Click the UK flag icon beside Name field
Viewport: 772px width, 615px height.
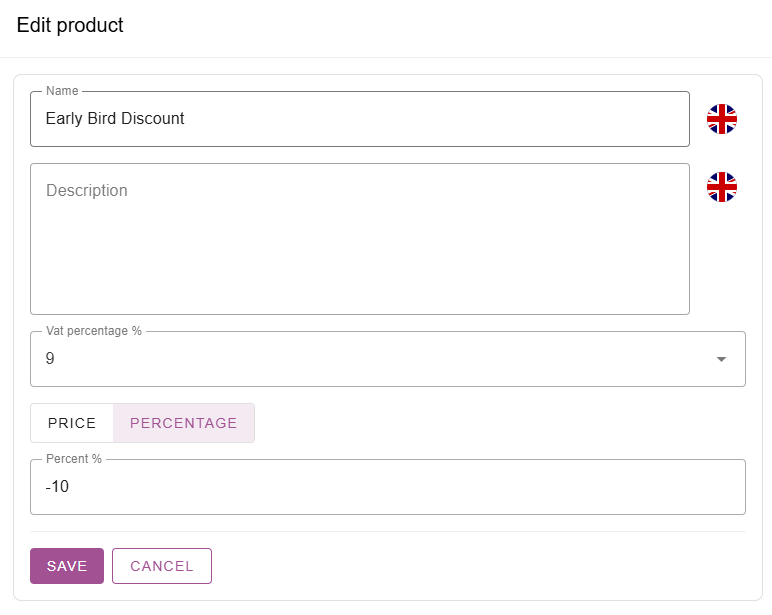721,119
